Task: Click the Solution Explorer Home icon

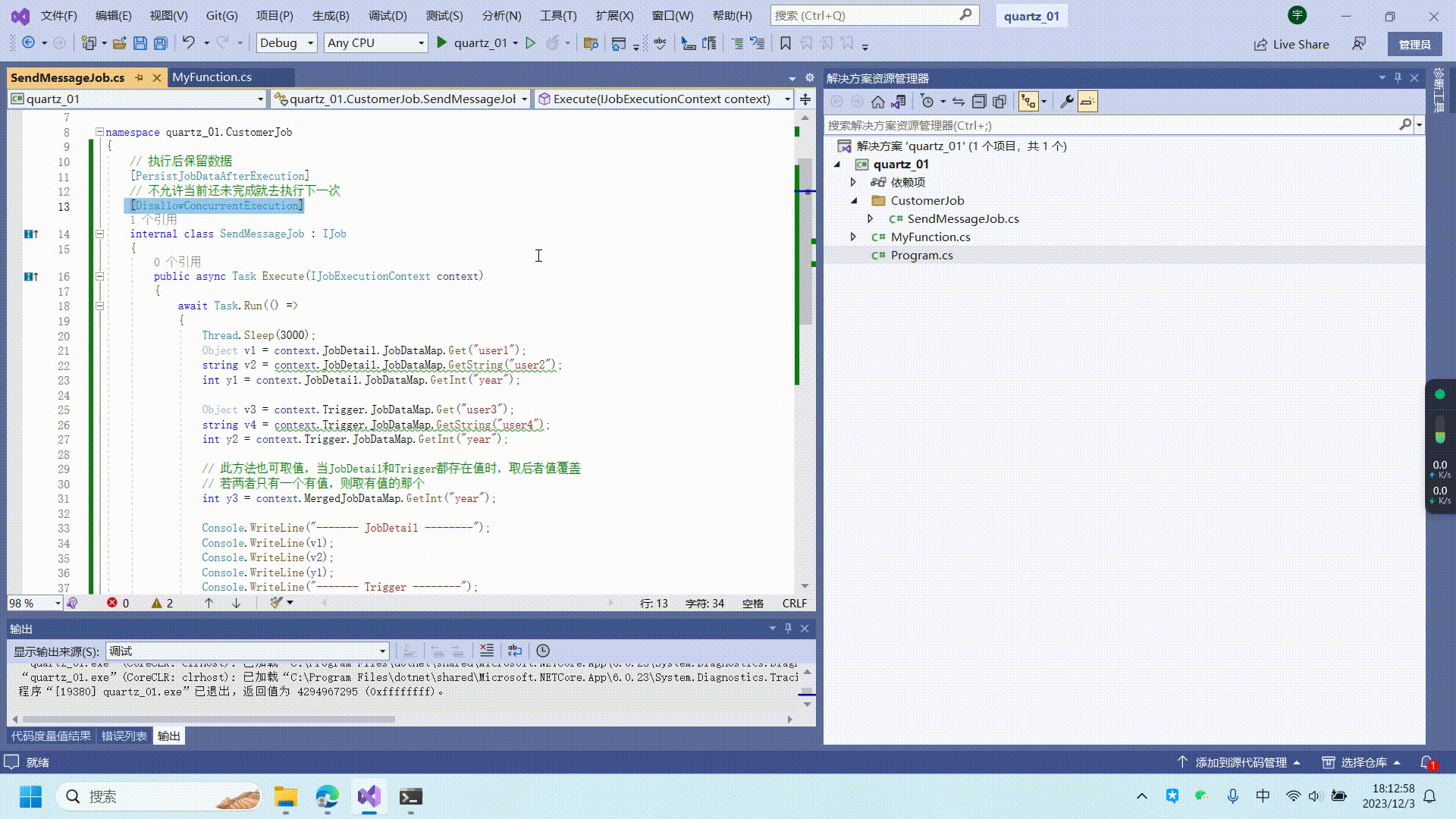Action: click(877, 102)
